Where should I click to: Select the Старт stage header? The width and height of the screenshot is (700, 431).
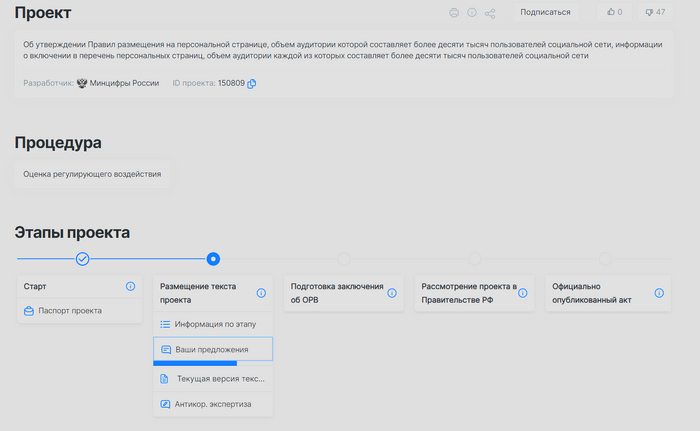79,286
